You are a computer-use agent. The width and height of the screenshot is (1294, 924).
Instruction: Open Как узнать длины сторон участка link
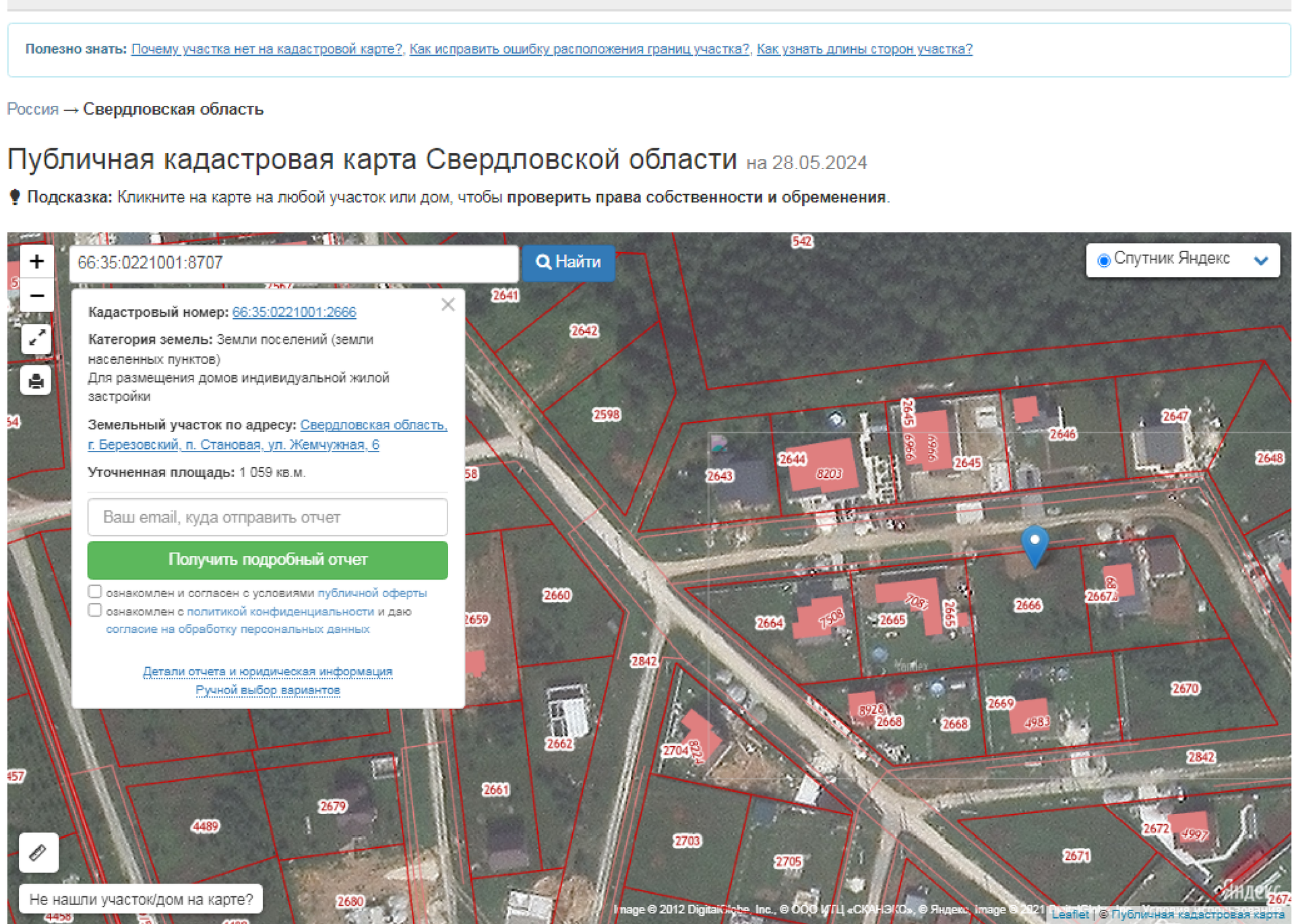(x=864, y=49)
